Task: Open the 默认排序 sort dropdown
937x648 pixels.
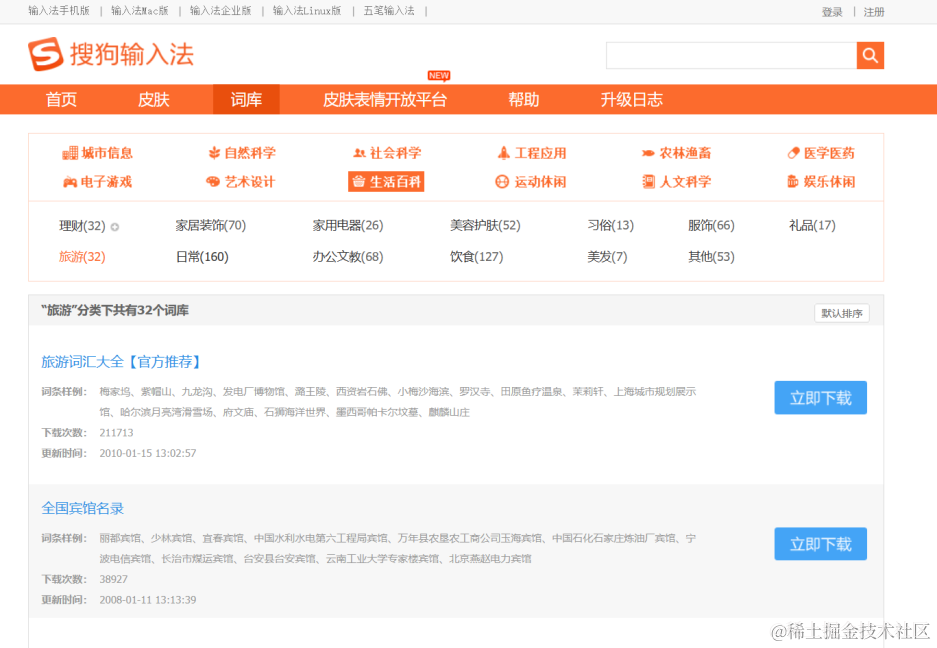Action: (841, 313)
